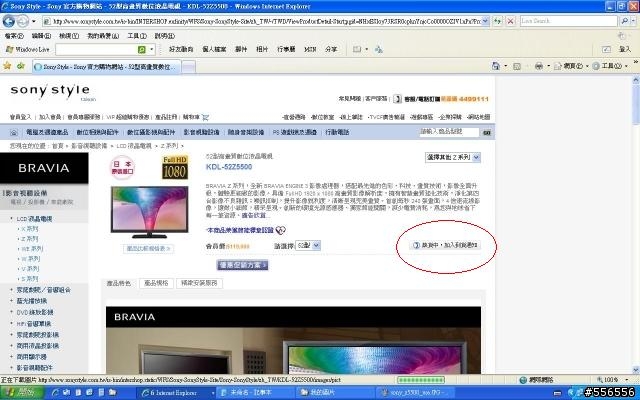Switch to the 產品規格 tab
The image size is (640, 400).
[156, 283]
